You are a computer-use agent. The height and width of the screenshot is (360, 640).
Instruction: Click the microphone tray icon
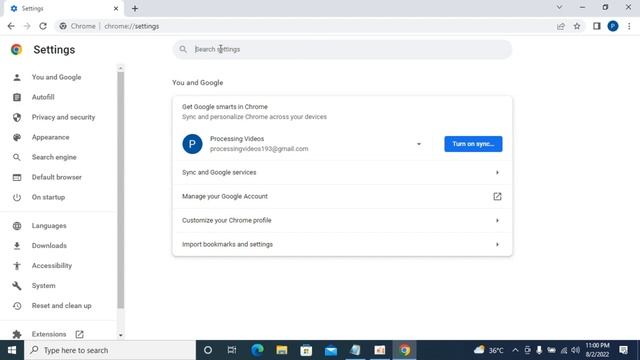point(539,350)
